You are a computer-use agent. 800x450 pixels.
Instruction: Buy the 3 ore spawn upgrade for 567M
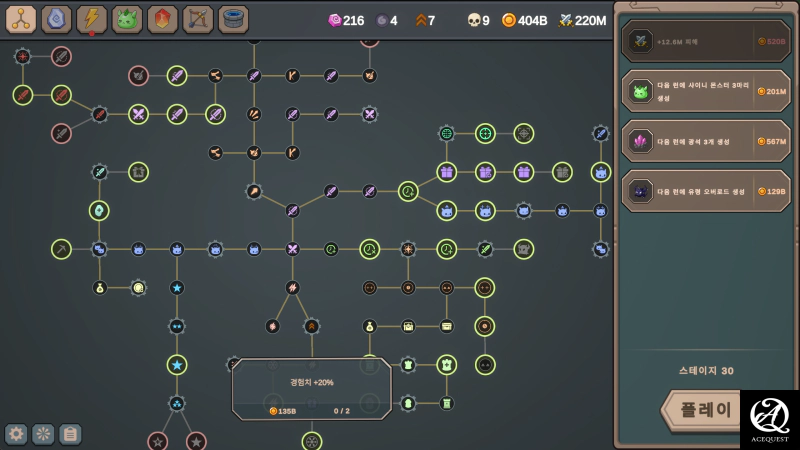(706, 141)
